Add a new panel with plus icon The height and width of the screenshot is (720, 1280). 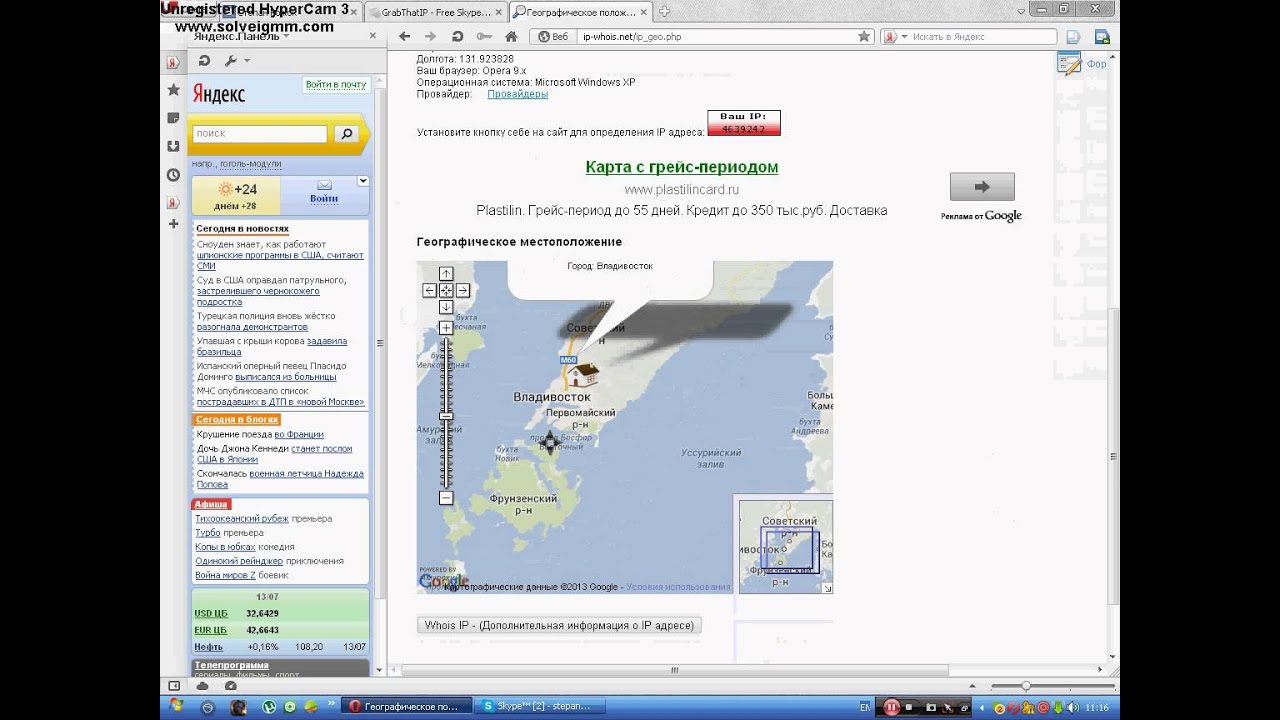pyautogui.click(x=173, y=224)
